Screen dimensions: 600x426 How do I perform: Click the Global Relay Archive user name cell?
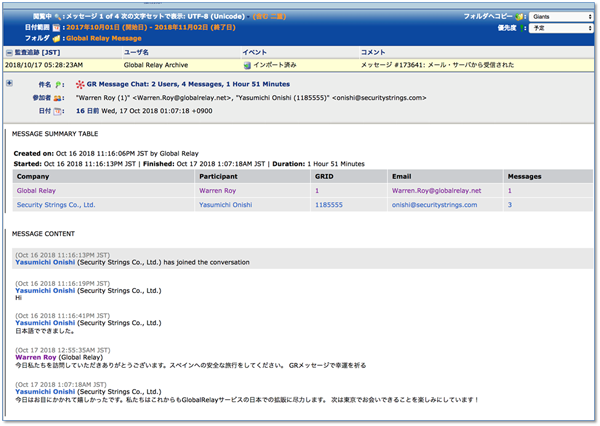pos(156,65)
